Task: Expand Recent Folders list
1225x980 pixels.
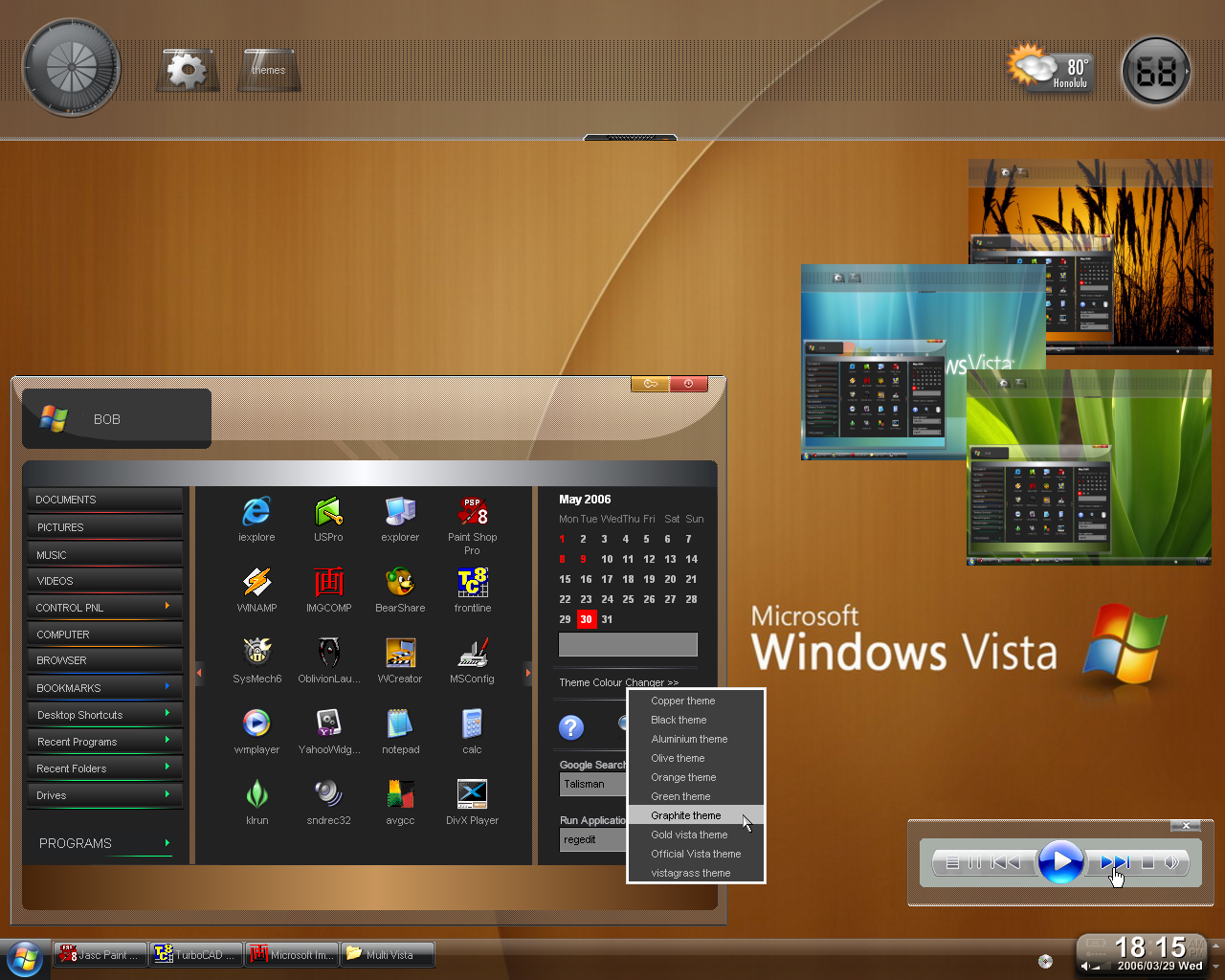Action: (104, 768)
